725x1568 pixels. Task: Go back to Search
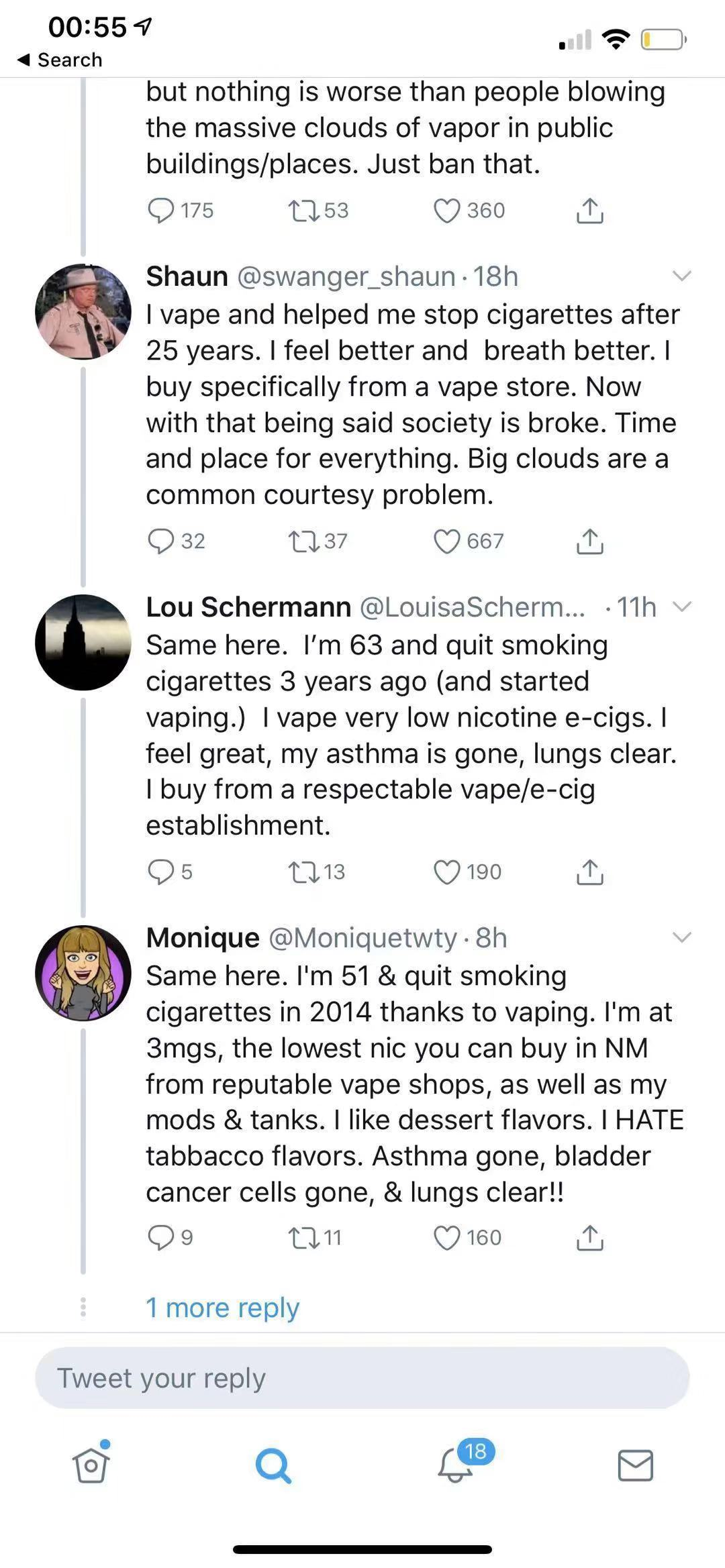[60, 60]
